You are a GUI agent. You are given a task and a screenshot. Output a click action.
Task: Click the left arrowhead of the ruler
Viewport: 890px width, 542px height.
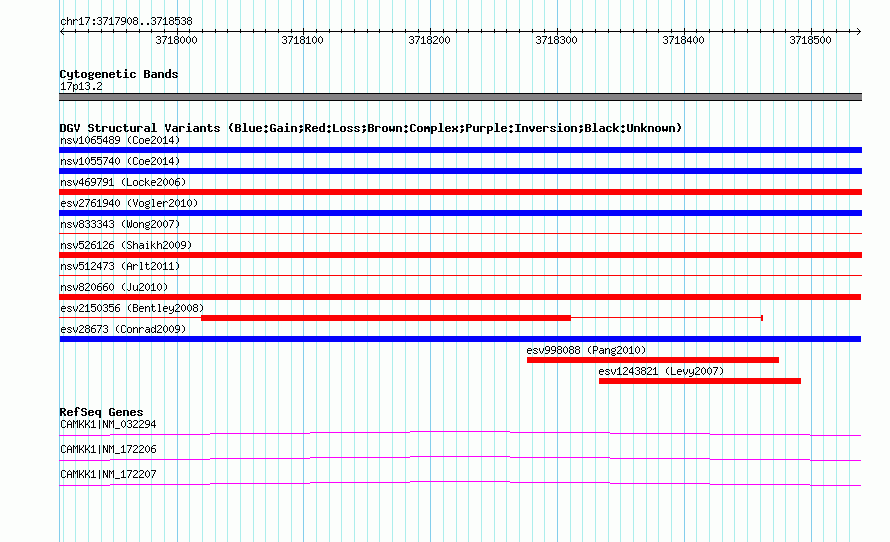coord(62,31)
